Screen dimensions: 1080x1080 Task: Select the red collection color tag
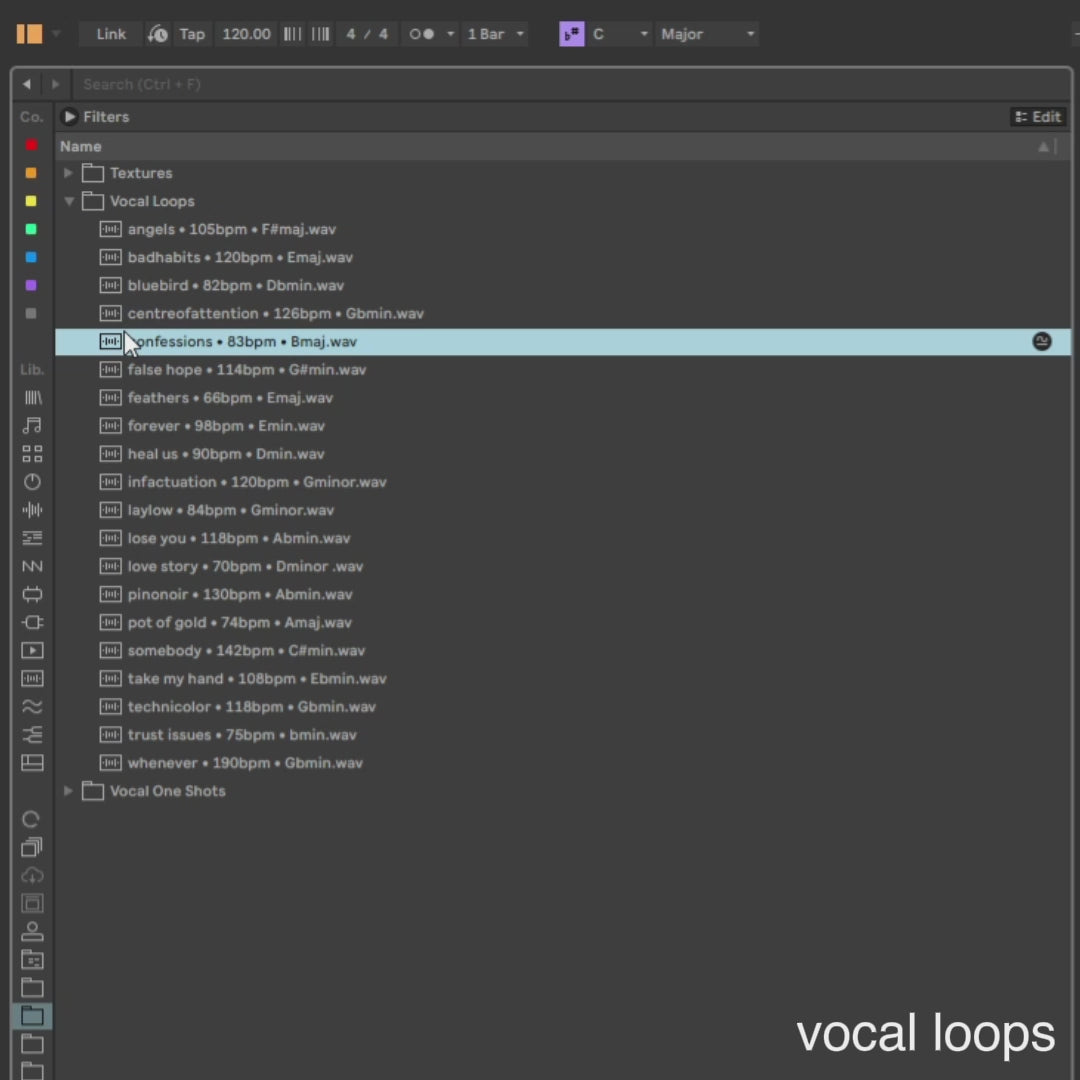click(x=31, y=145)
